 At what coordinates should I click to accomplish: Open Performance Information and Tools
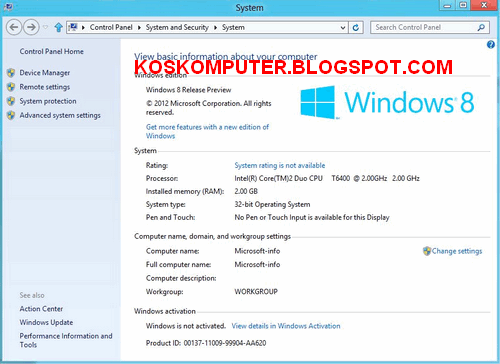[x=66, y=340]
